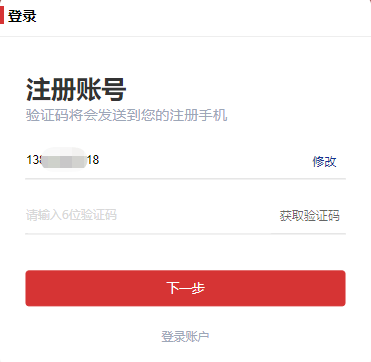The height and width of the screenshot is (362, 371).
Task: Click the left edge of the red 下一步 button
Action: point(28,288)
